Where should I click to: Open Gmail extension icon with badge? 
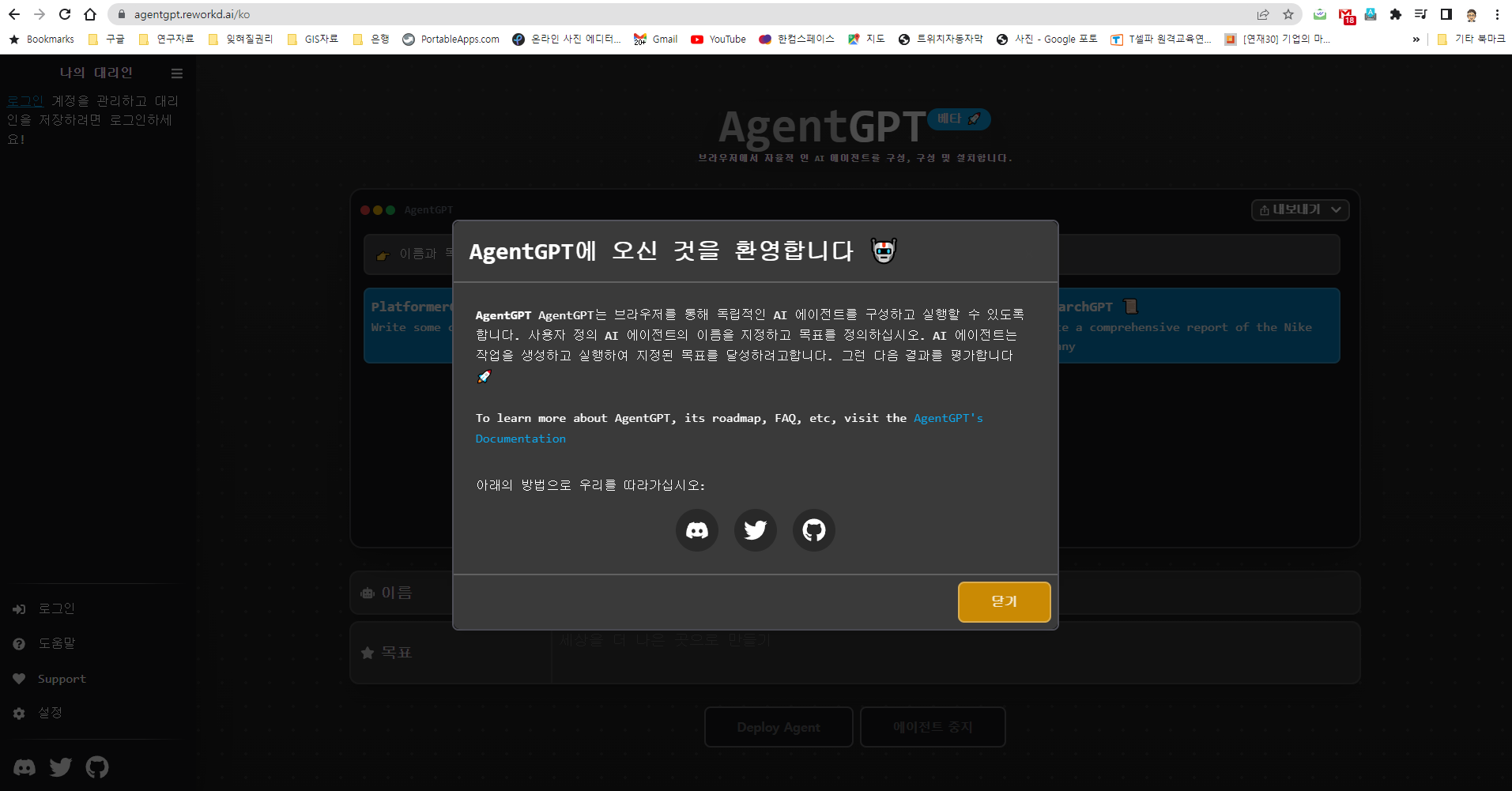(1346, 15)
